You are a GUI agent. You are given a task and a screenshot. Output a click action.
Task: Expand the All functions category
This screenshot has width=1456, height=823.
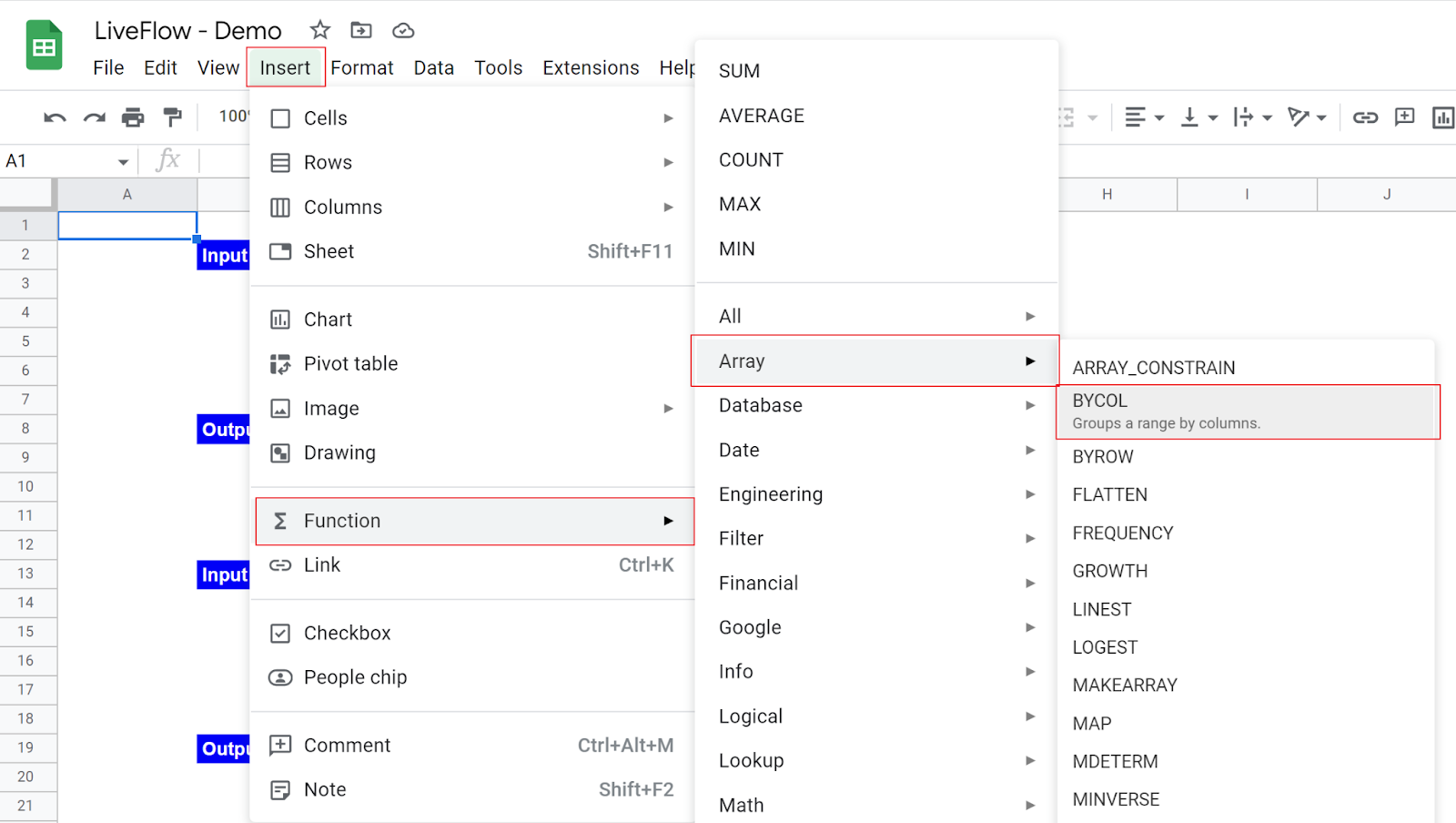tap(876, 316)
